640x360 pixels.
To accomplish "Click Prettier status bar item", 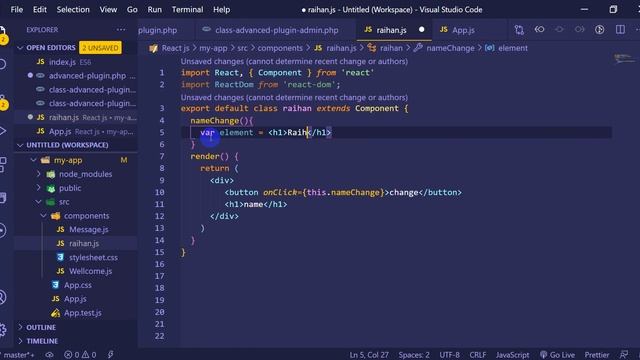I will tap(597, 355).
